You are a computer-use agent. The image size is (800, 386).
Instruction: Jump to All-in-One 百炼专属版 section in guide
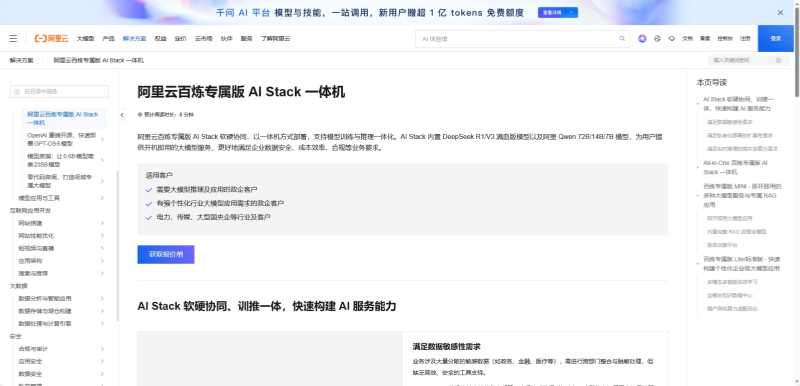pyautogui.click(x=735, y=167)
